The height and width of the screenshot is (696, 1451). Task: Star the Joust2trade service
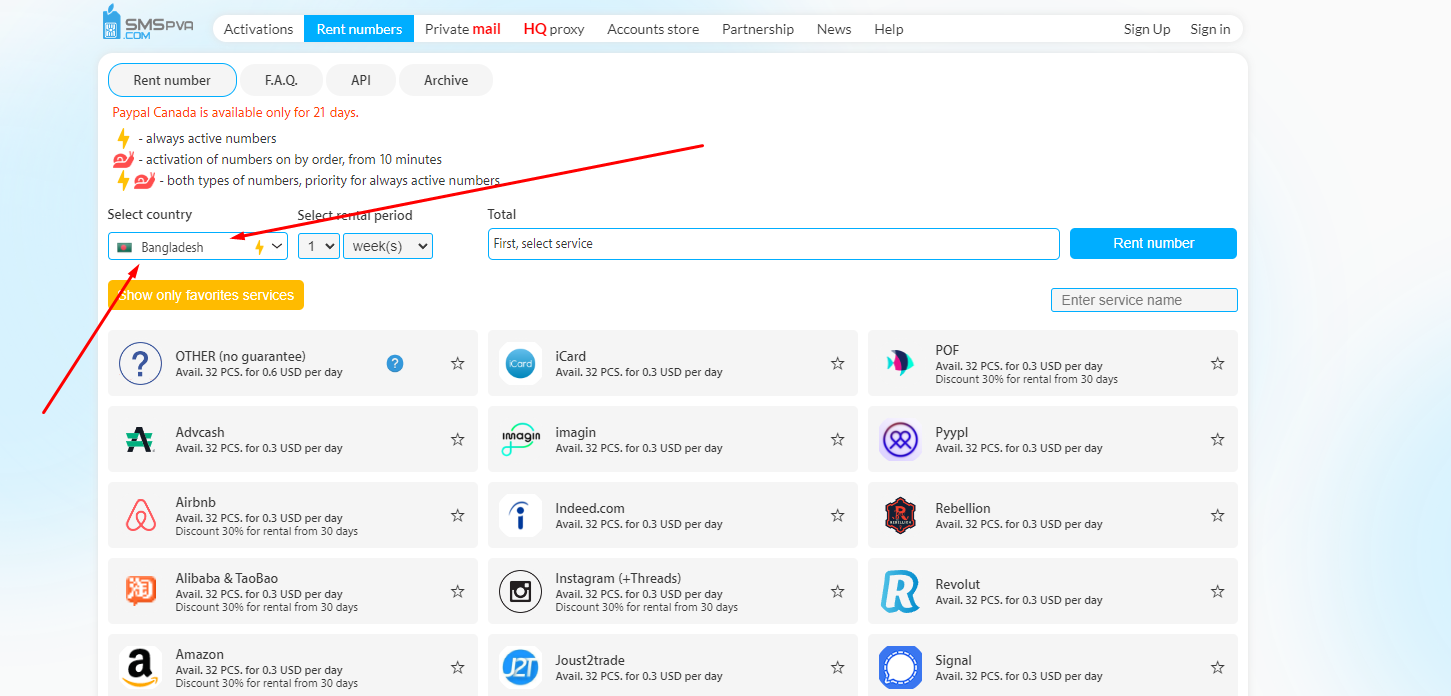[837, 667]
